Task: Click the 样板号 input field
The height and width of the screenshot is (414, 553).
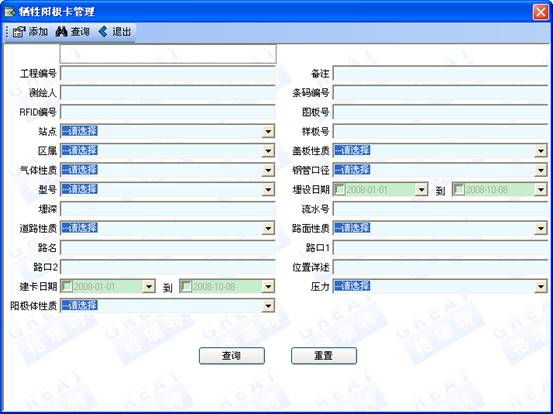Action: click(x=440, y=132)
